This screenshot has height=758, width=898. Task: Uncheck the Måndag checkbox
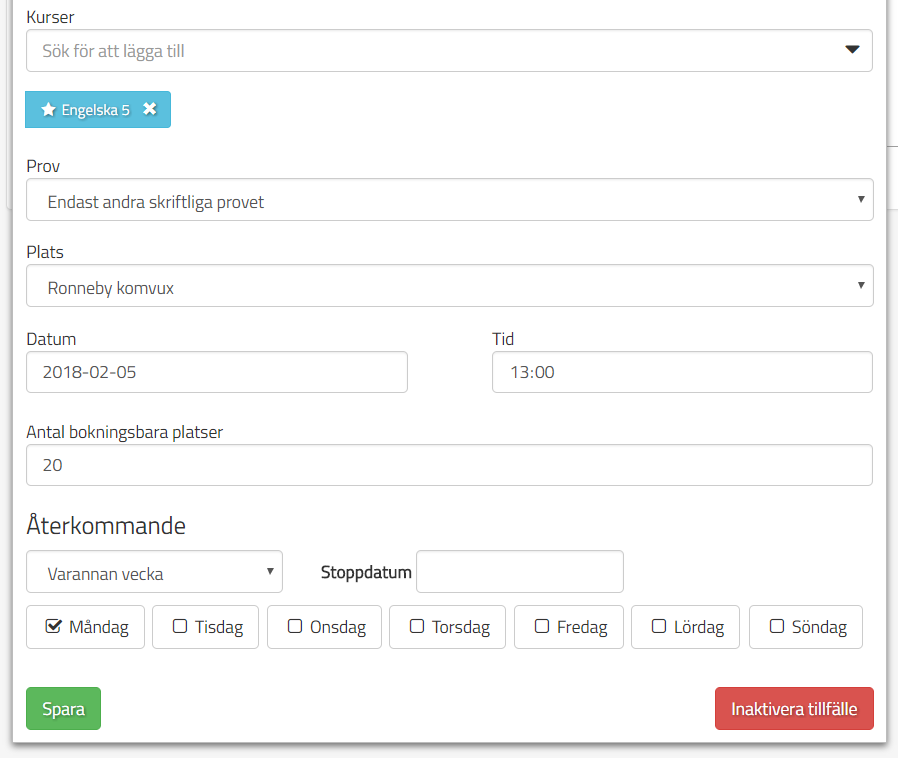click(x=54, y=627)
